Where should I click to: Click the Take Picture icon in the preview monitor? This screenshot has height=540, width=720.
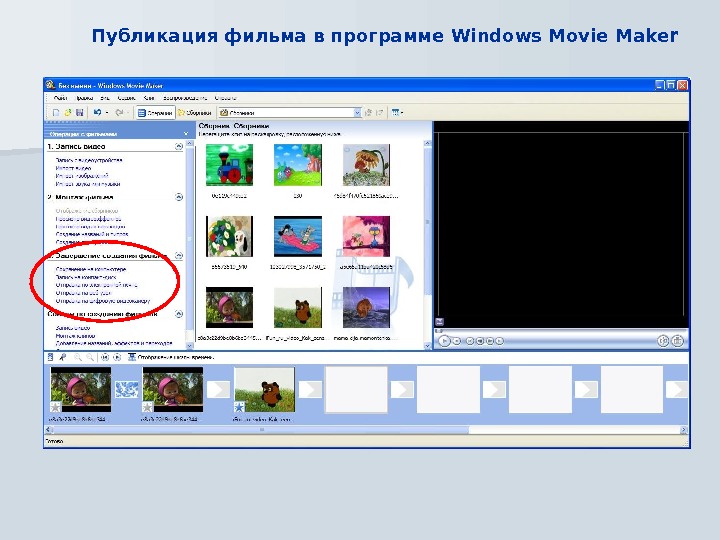678,341
